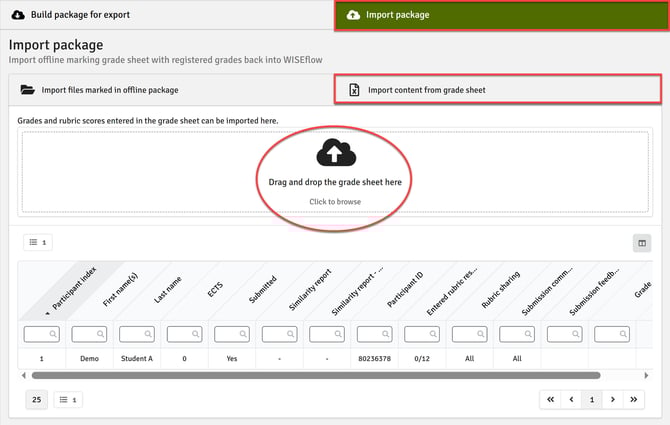Go to the previous page of results
670x425 pixels.
(570, 400)
